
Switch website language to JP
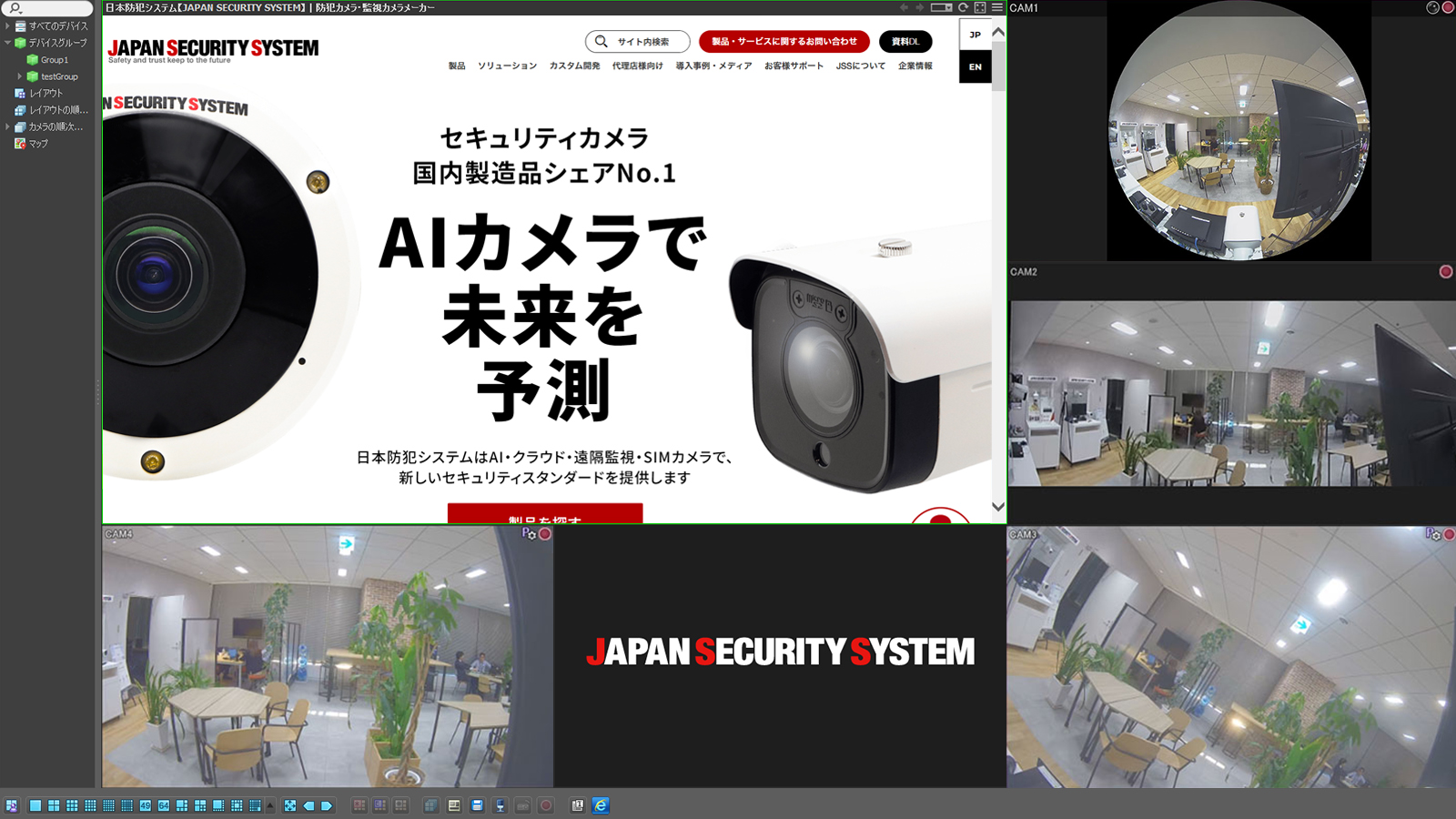tap(975, 35)
